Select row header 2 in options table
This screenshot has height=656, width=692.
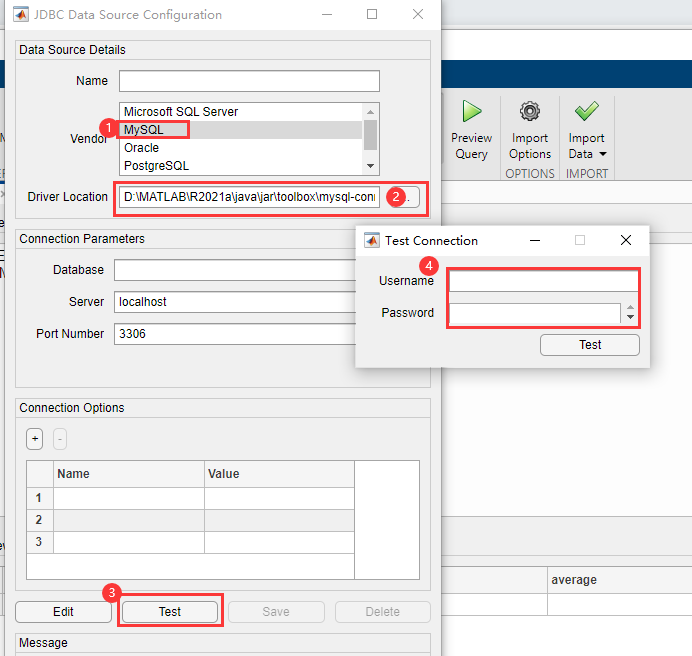[x=40, y=520]
